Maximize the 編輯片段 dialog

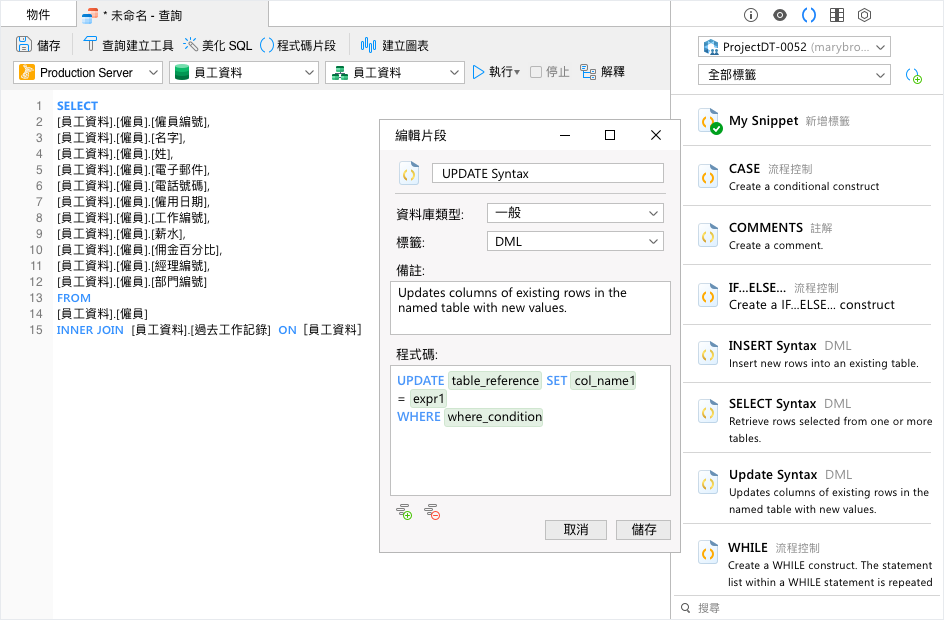pos(609,135)
